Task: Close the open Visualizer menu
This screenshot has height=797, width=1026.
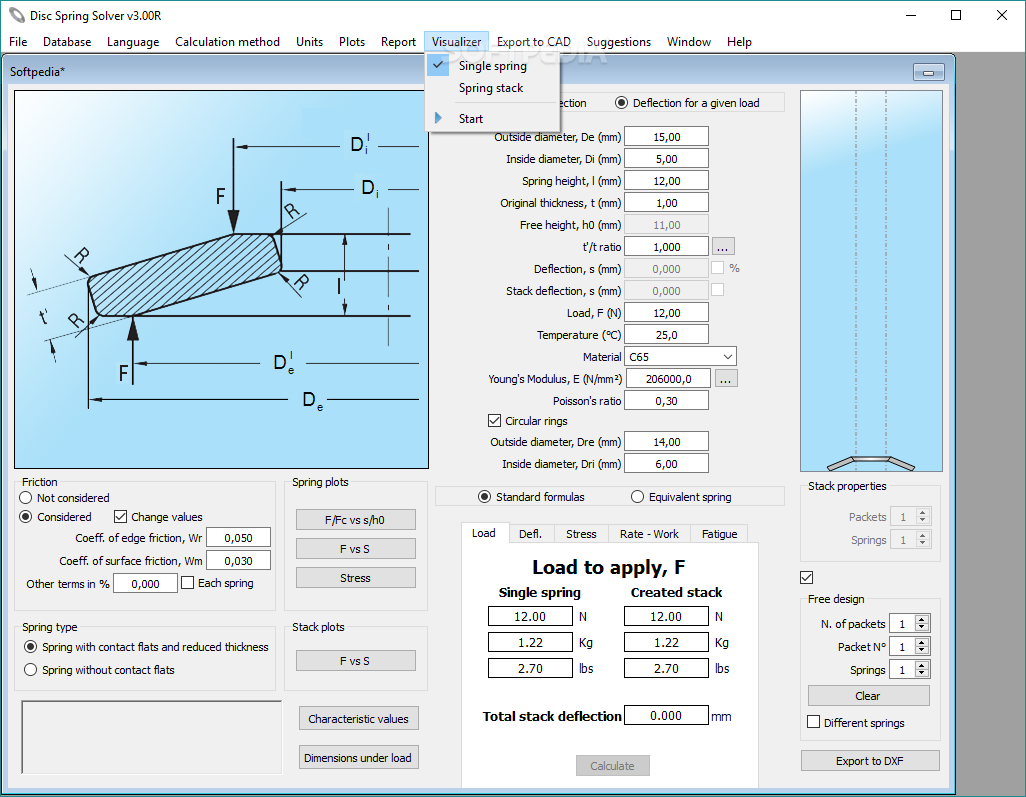Action: point(456,42)
